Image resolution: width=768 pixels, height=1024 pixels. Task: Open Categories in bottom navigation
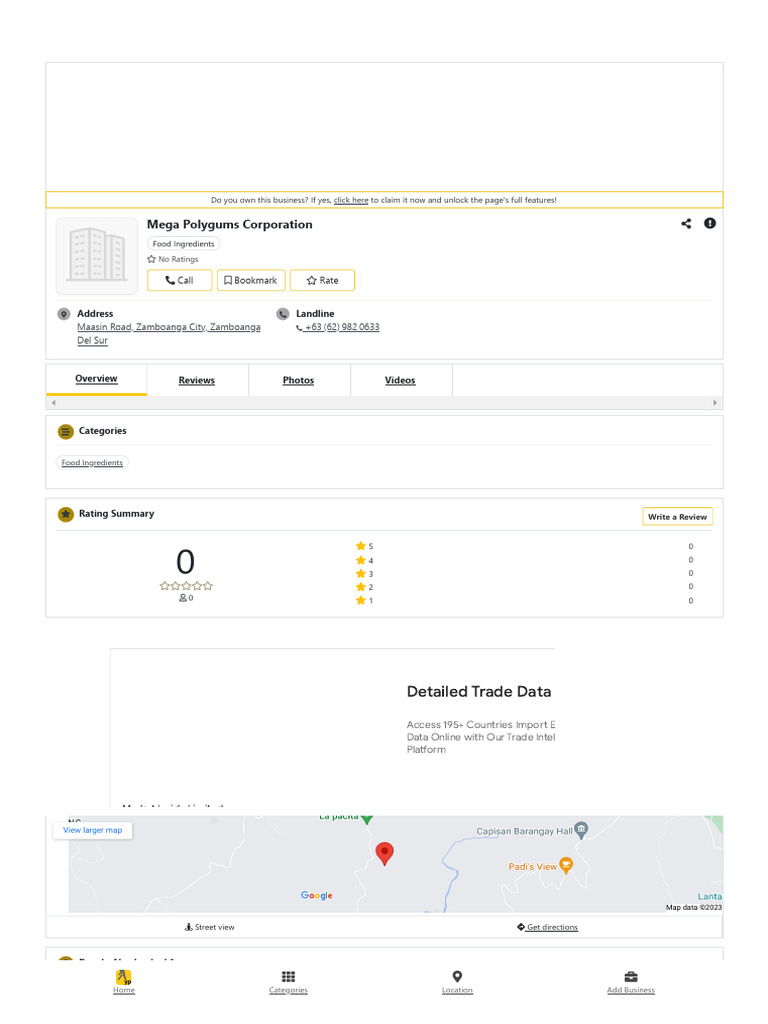[x=288, y=982]
